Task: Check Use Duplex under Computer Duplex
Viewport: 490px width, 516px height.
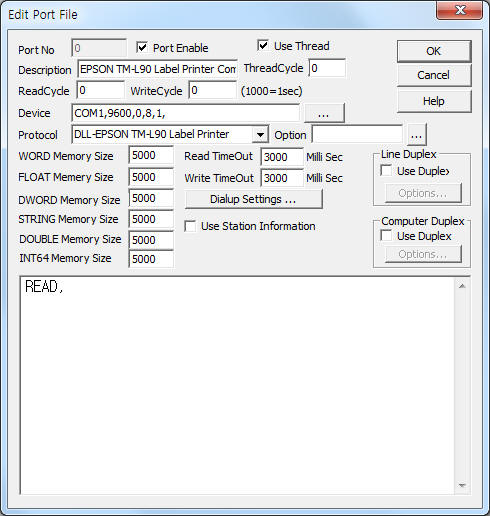Action: click(386, 236)
